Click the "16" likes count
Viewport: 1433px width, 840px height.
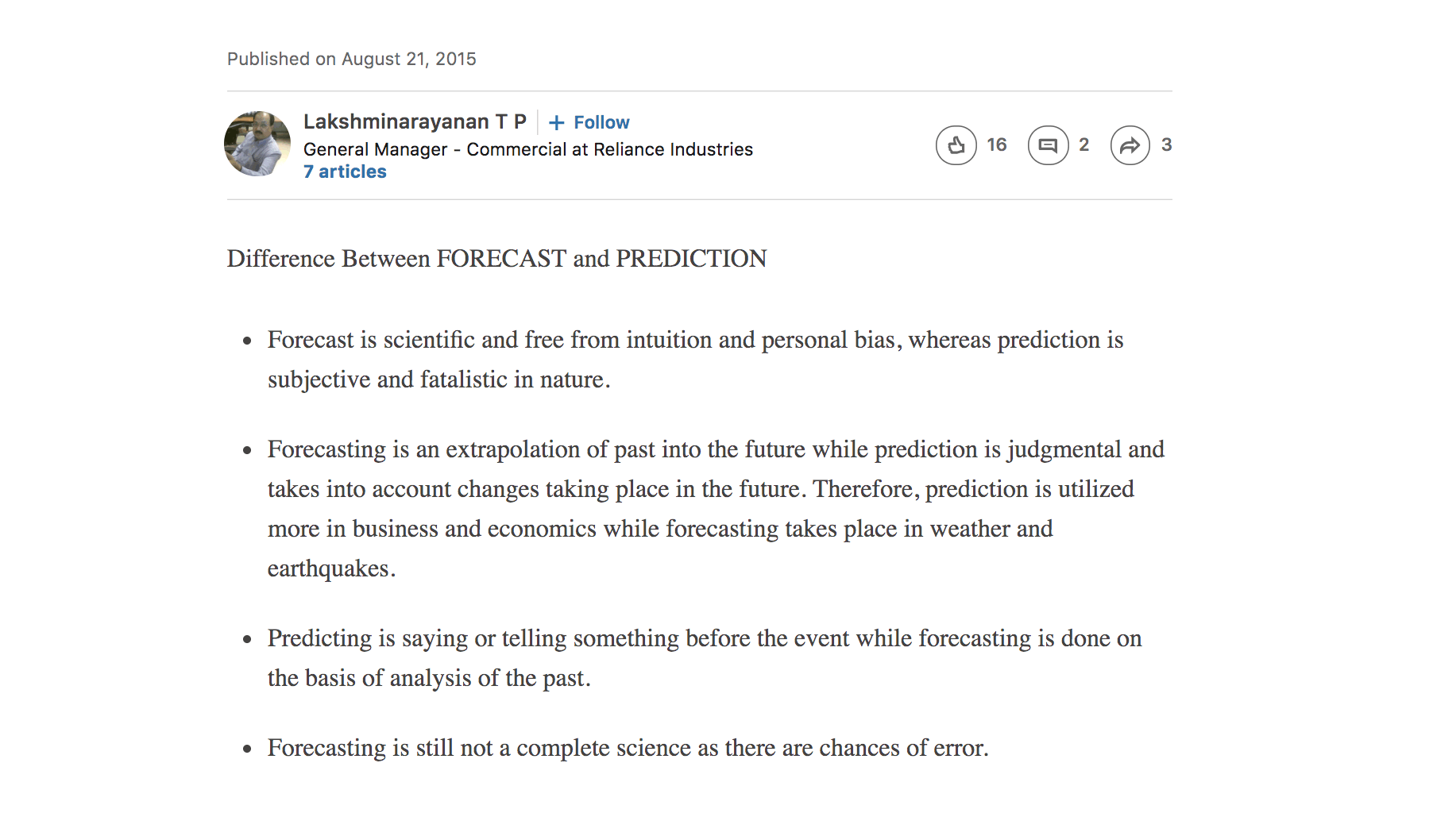[x=997, y=144]
